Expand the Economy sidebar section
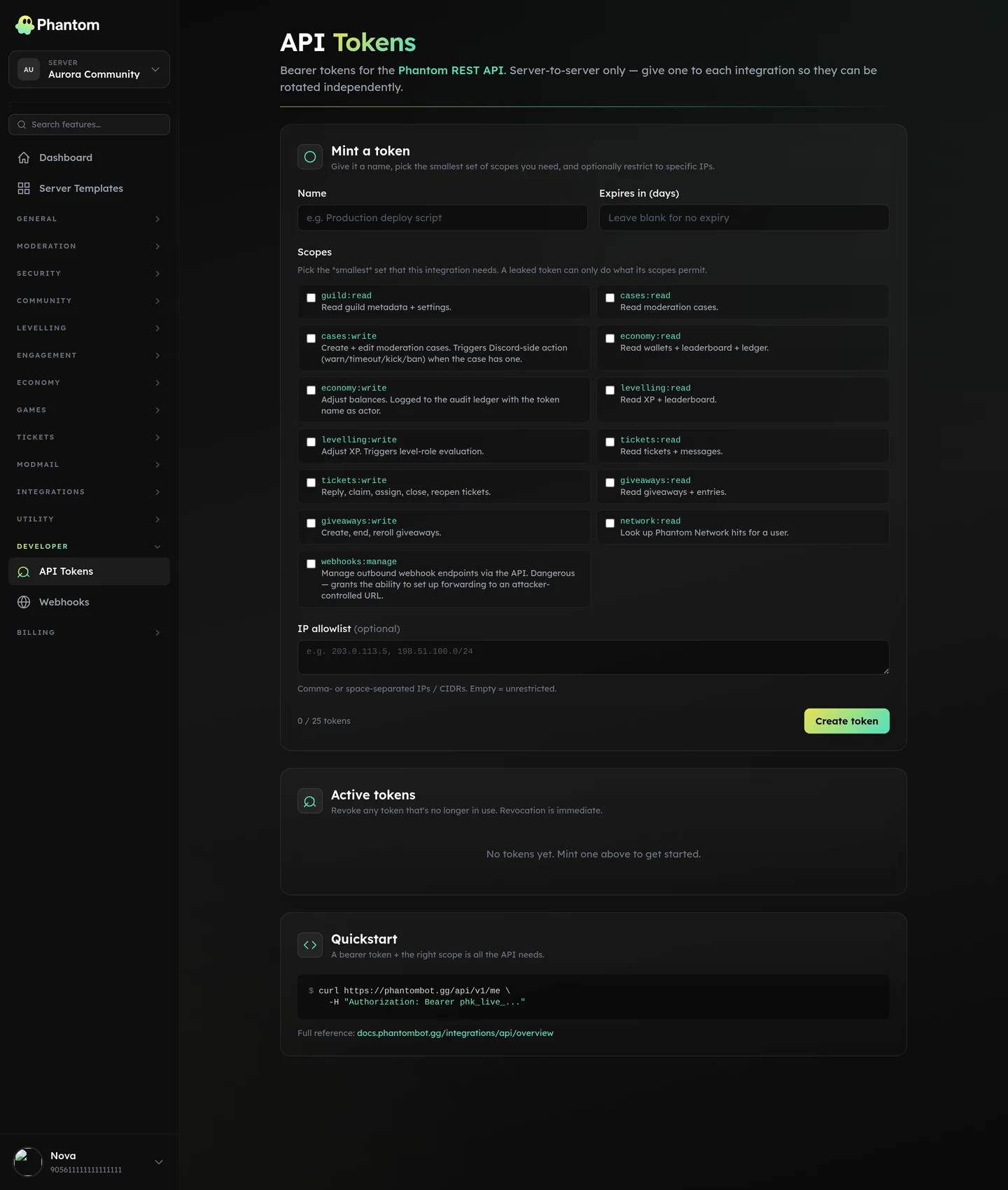 click(89, 383)
